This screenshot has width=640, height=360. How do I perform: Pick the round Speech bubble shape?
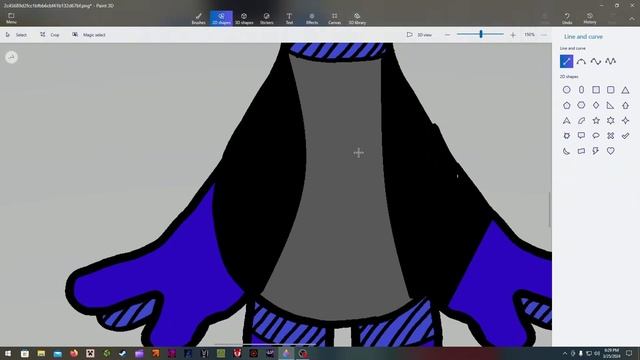point(596,136)
